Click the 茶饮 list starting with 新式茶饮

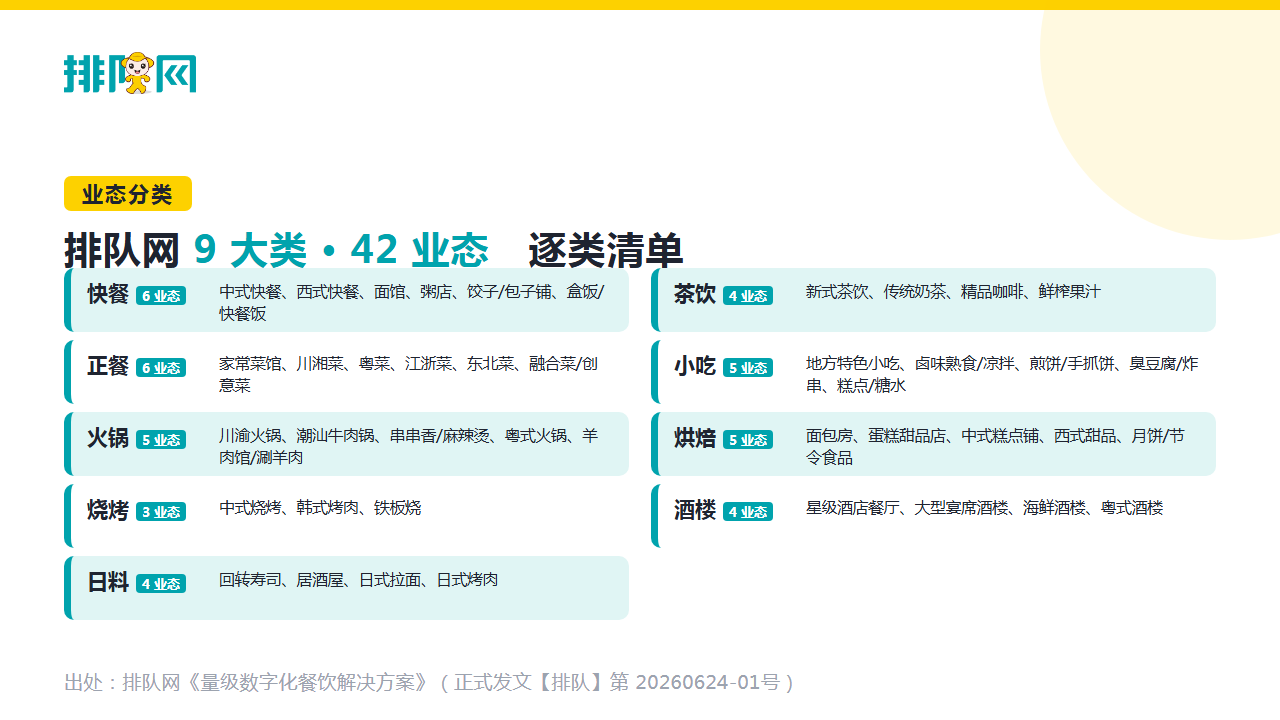(x=953, y=292)
